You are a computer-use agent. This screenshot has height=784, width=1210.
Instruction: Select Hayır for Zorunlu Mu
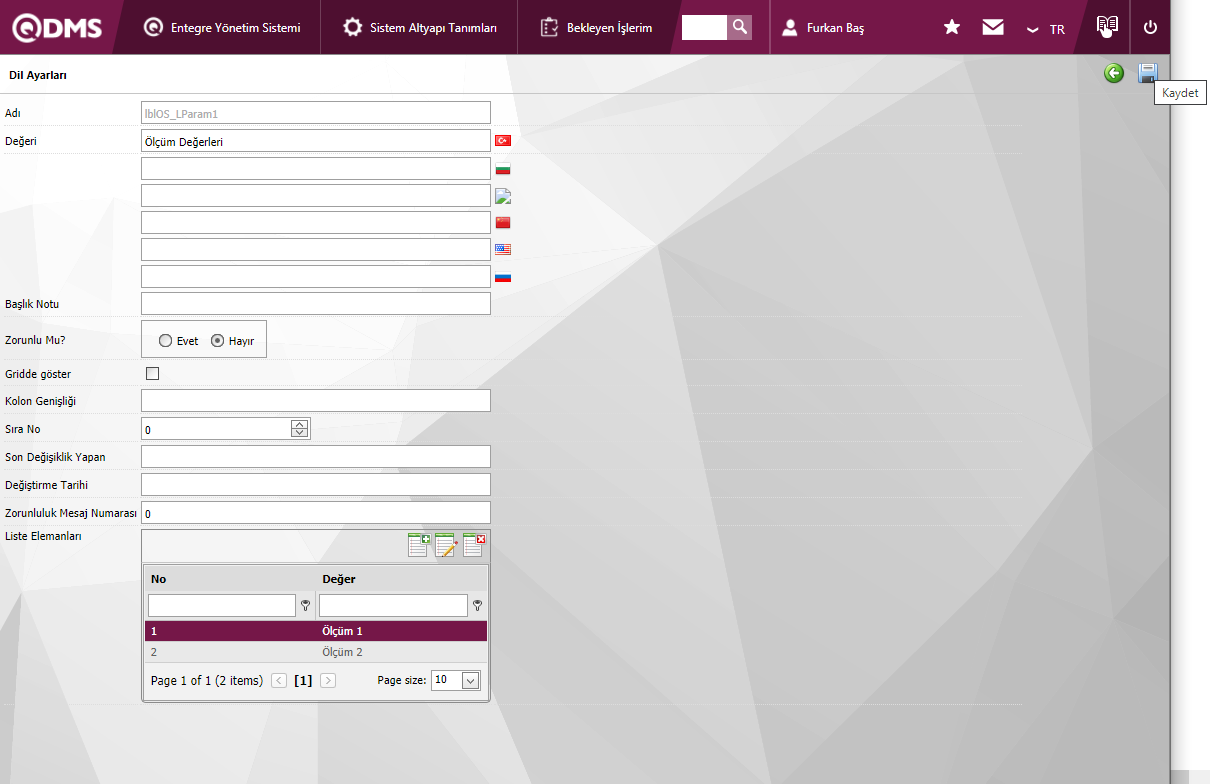(217, 341)
